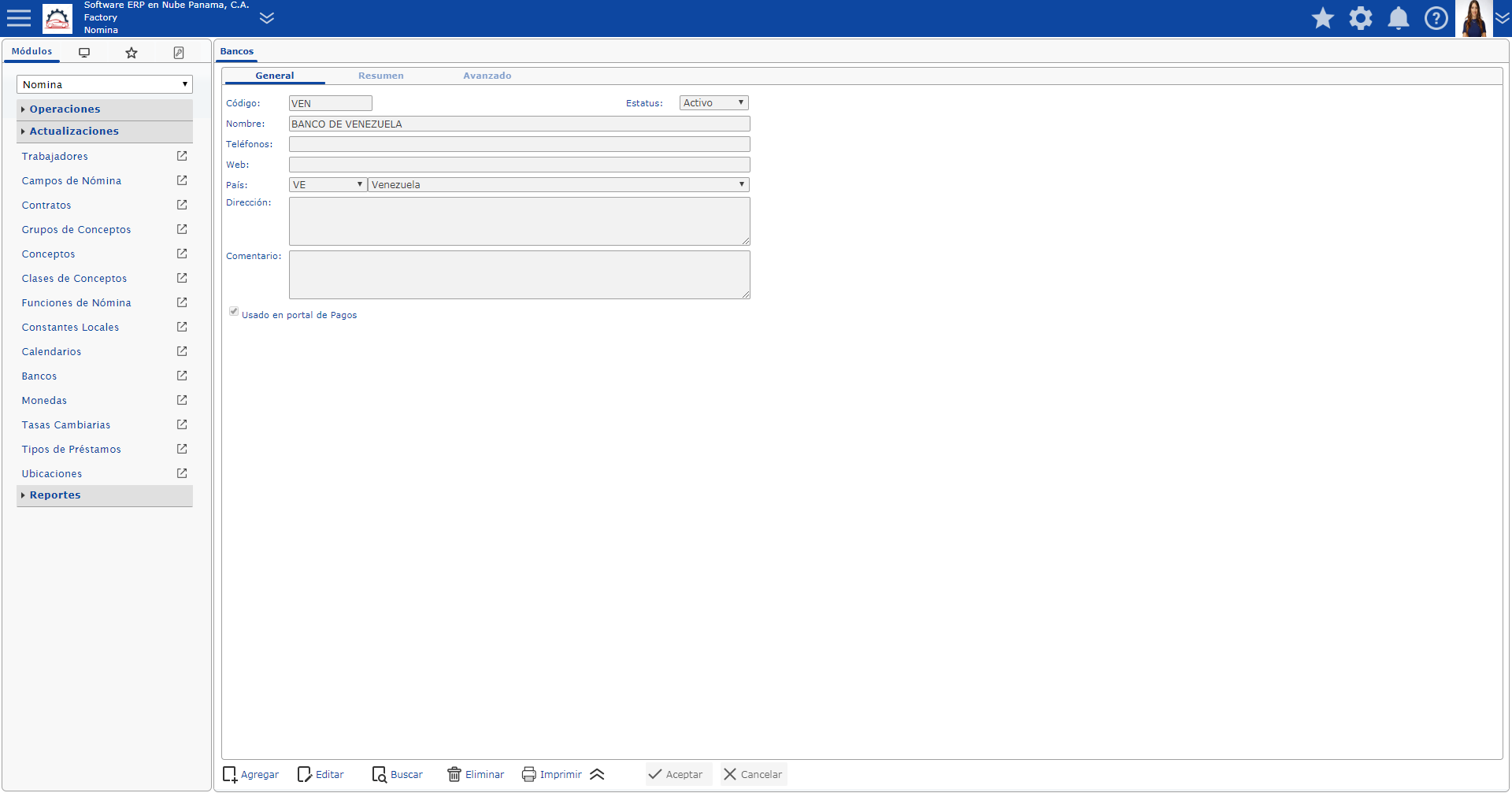Select the monitor icon sidebar tab

84,53
